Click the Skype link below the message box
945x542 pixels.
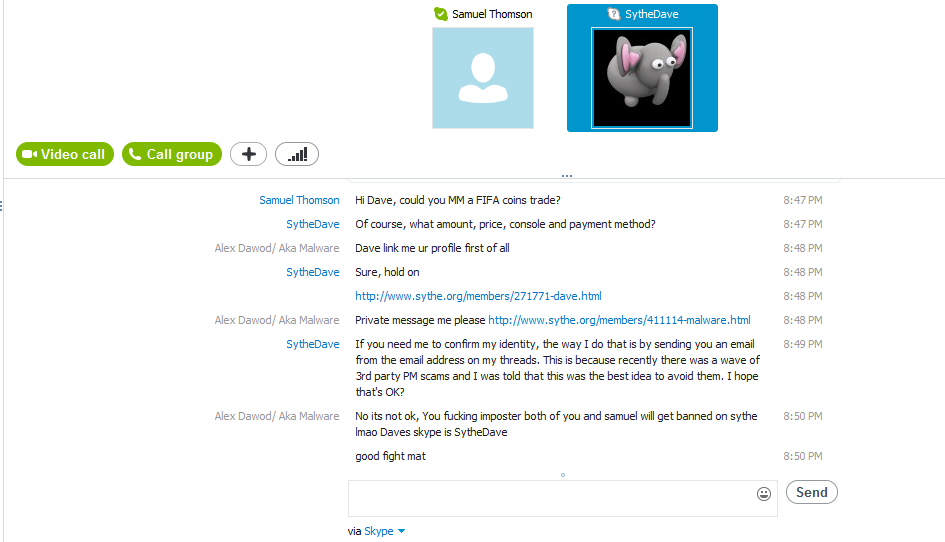click(x=378, y=531)
